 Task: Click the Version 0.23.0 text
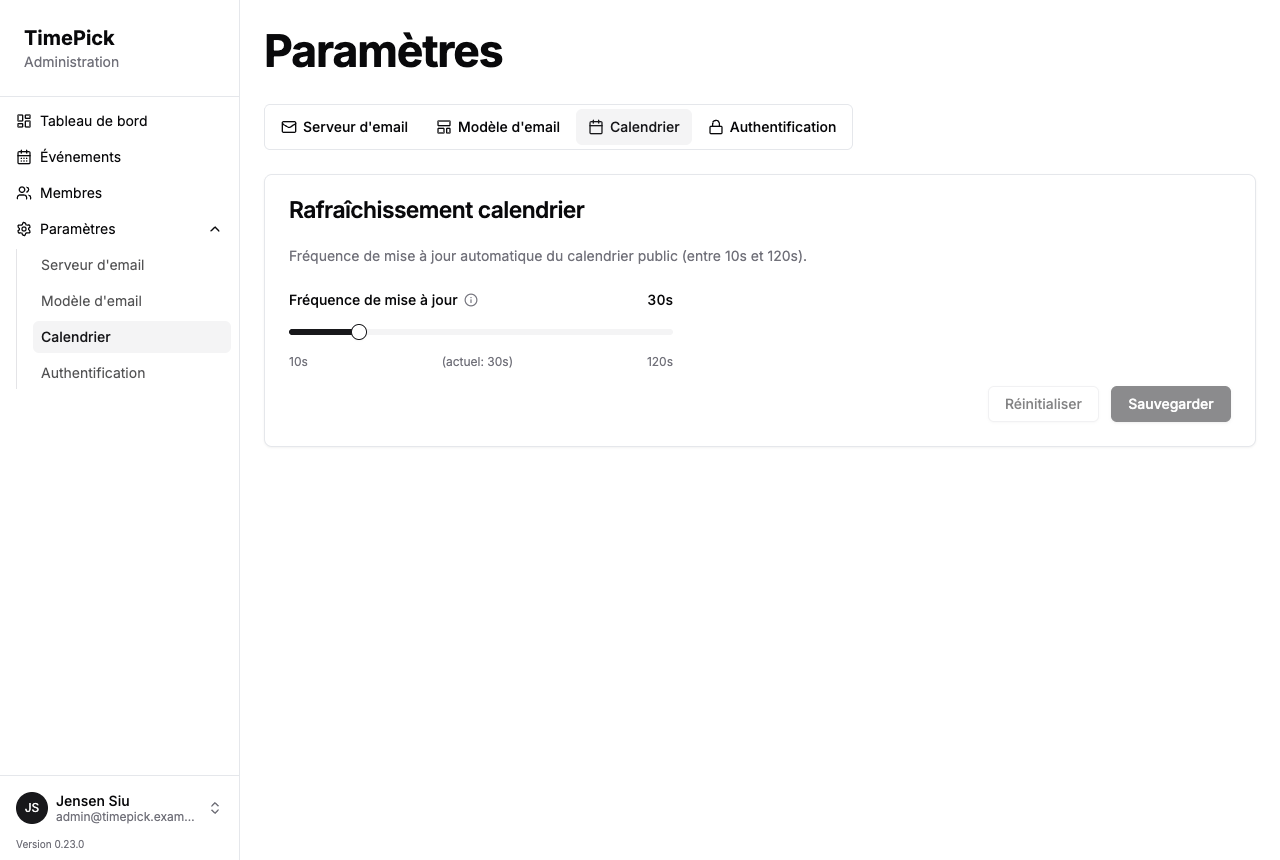click(x=50, y=844)
